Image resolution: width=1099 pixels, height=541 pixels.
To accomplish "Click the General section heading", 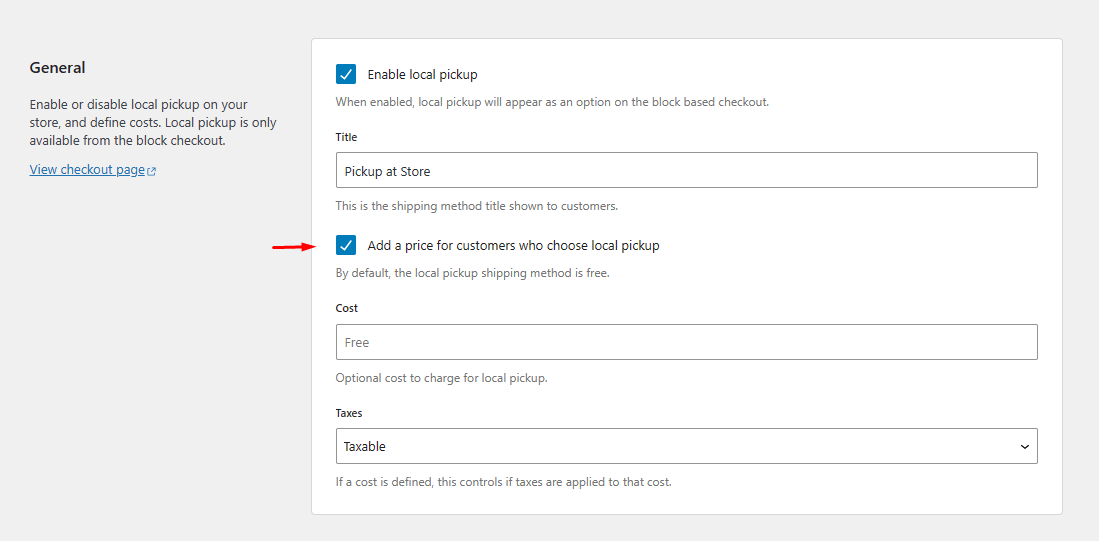I will pyautogui.click(x=57, y=68).
